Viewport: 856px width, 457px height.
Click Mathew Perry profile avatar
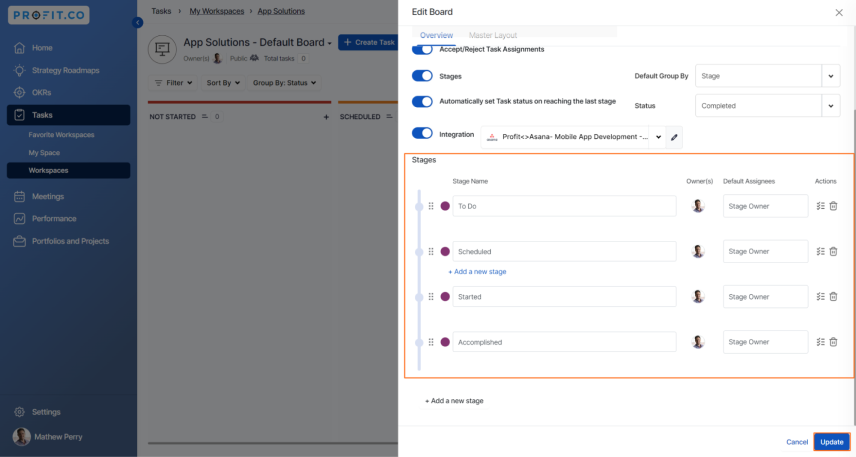[x=21, y=437]
